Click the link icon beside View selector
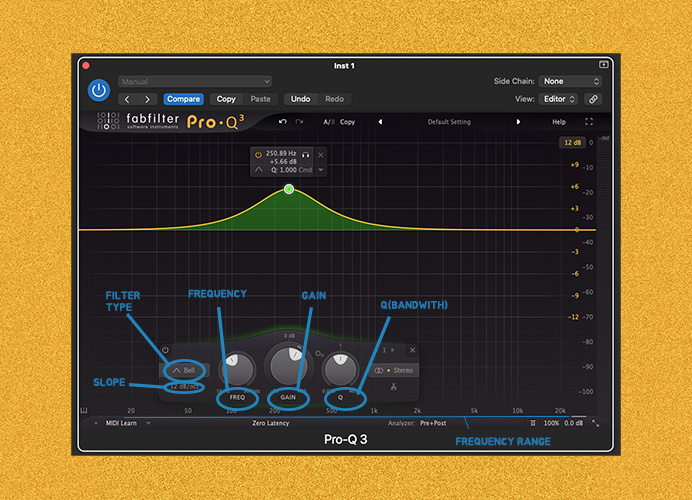692x500 pixels. click(593, 99)
